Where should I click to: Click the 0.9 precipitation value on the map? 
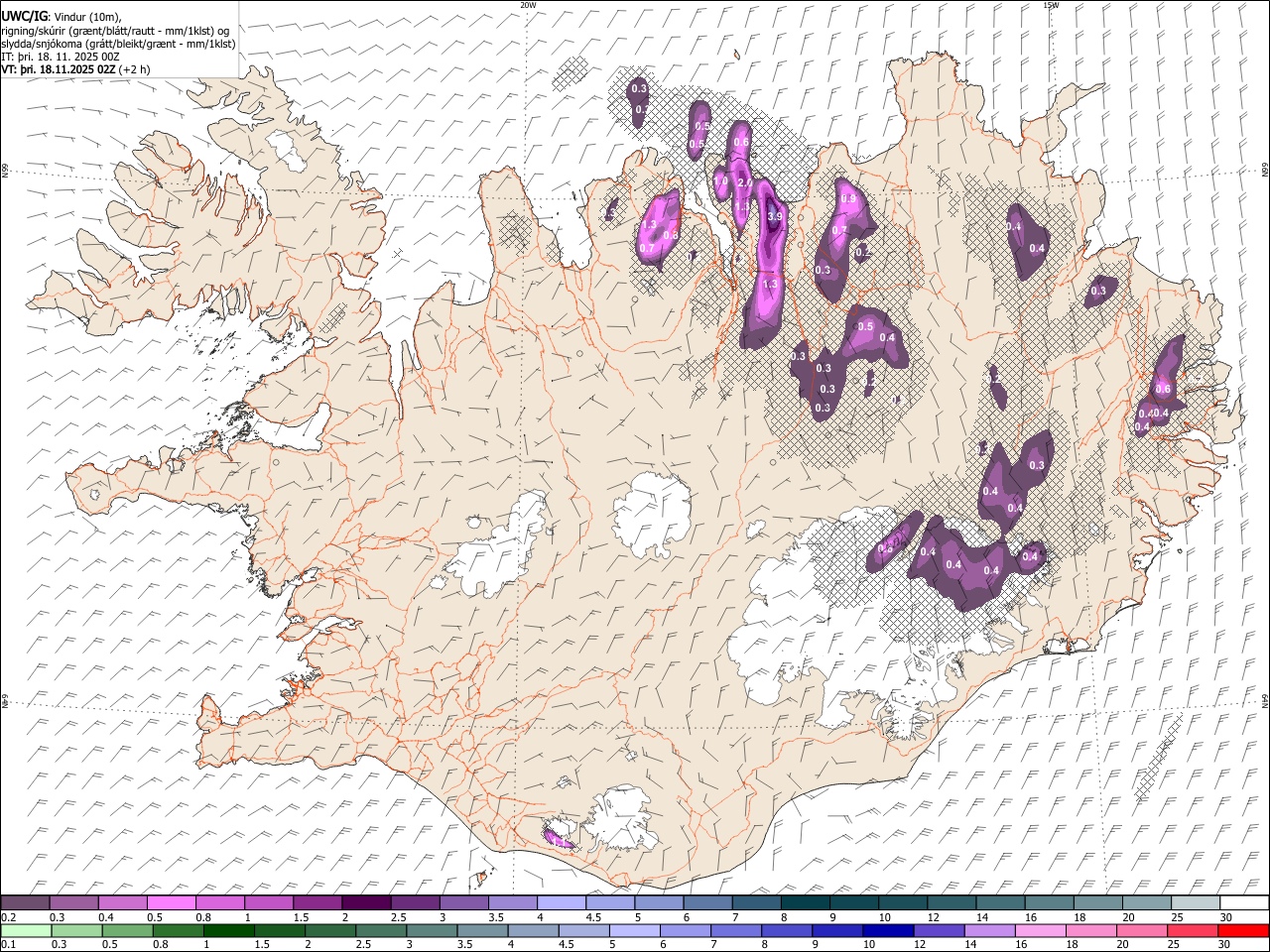pos(848,198)
